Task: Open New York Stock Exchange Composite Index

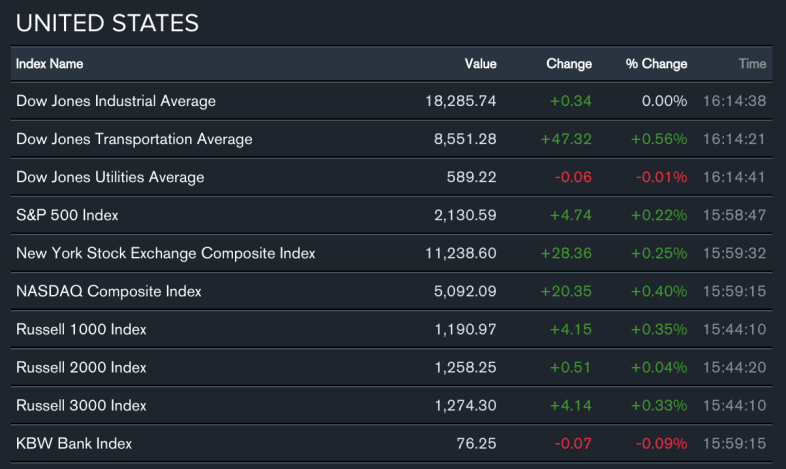Action: pyautogui.click(x=165, y=254)
